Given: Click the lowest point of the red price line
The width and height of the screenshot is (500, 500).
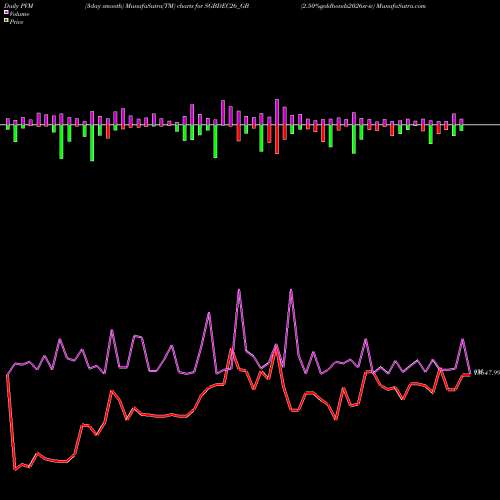Looking at the screenshot, I should [x=15, y=469].
